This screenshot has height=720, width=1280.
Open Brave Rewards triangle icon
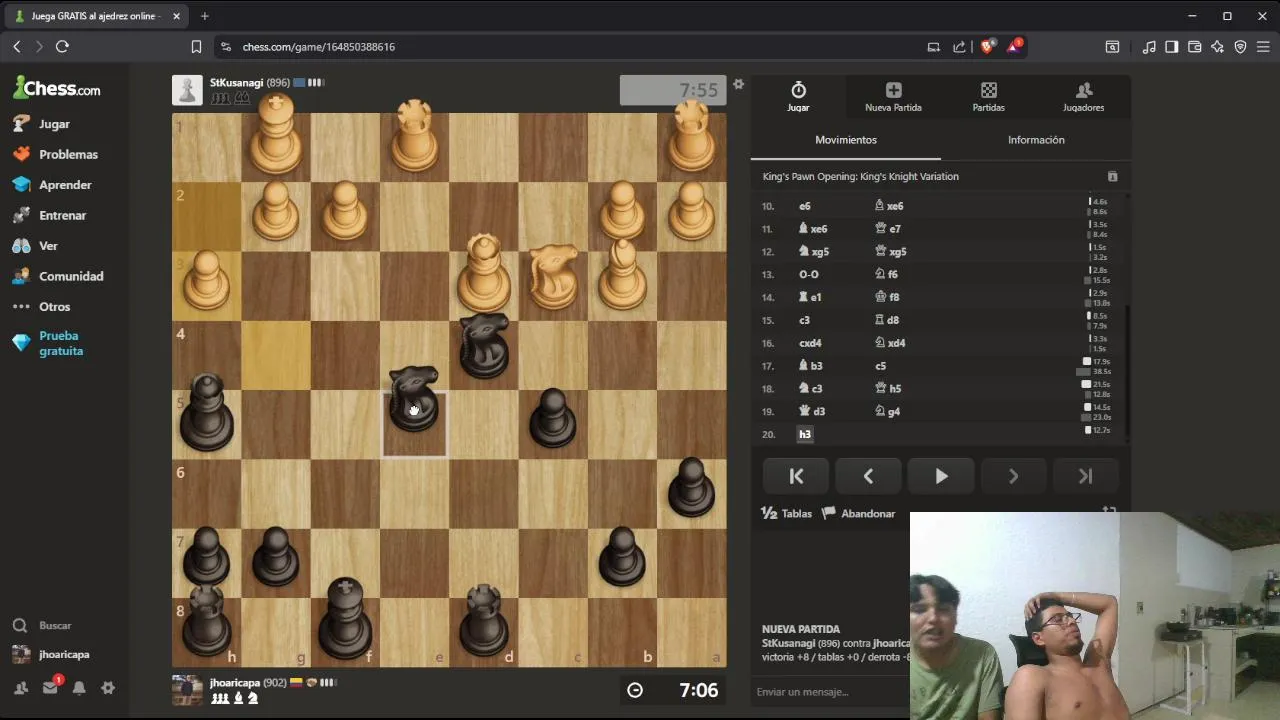pyautogui.click(x=1014, y=46)
